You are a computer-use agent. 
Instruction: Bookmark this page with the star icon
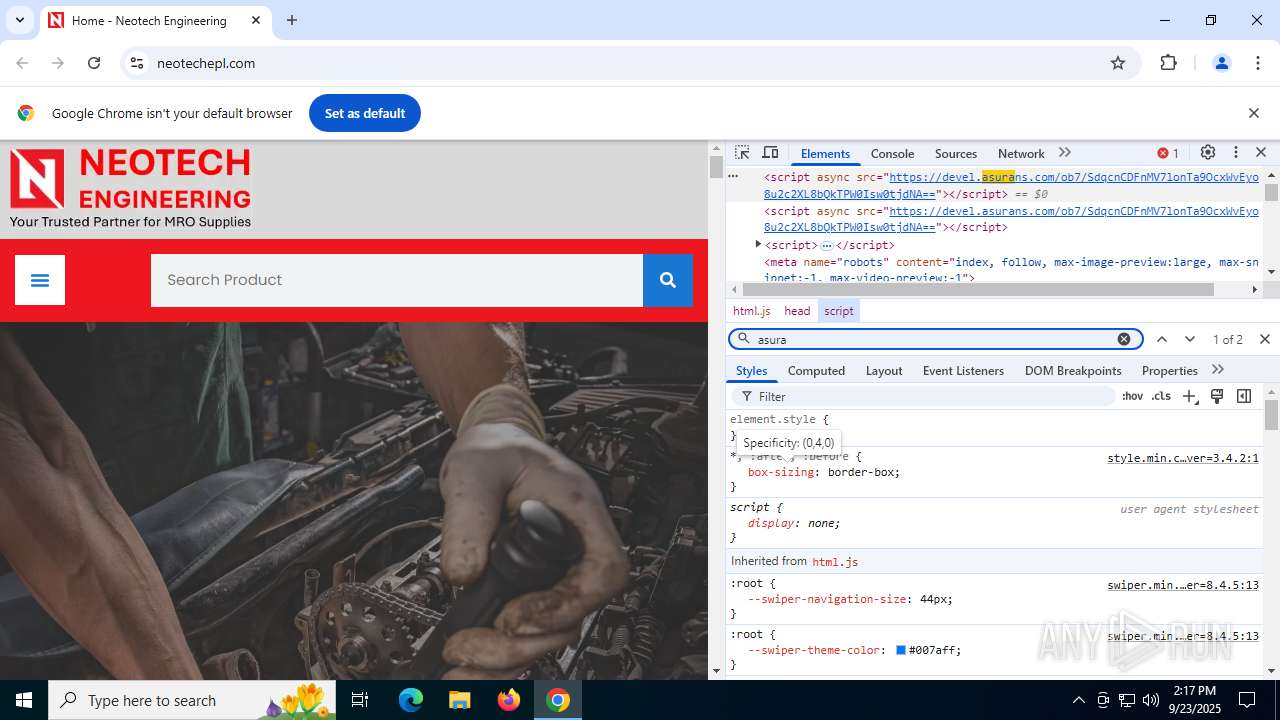pyautogui.click(x=1118, y=63)
